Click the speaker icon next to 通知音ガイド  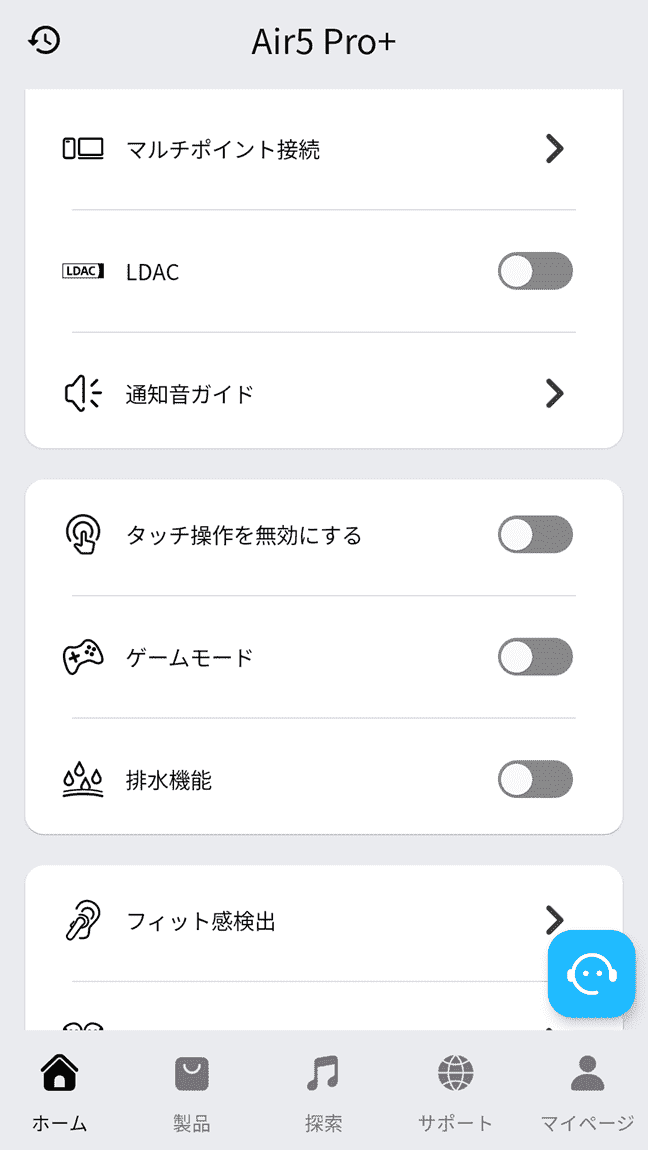[84, 393]
